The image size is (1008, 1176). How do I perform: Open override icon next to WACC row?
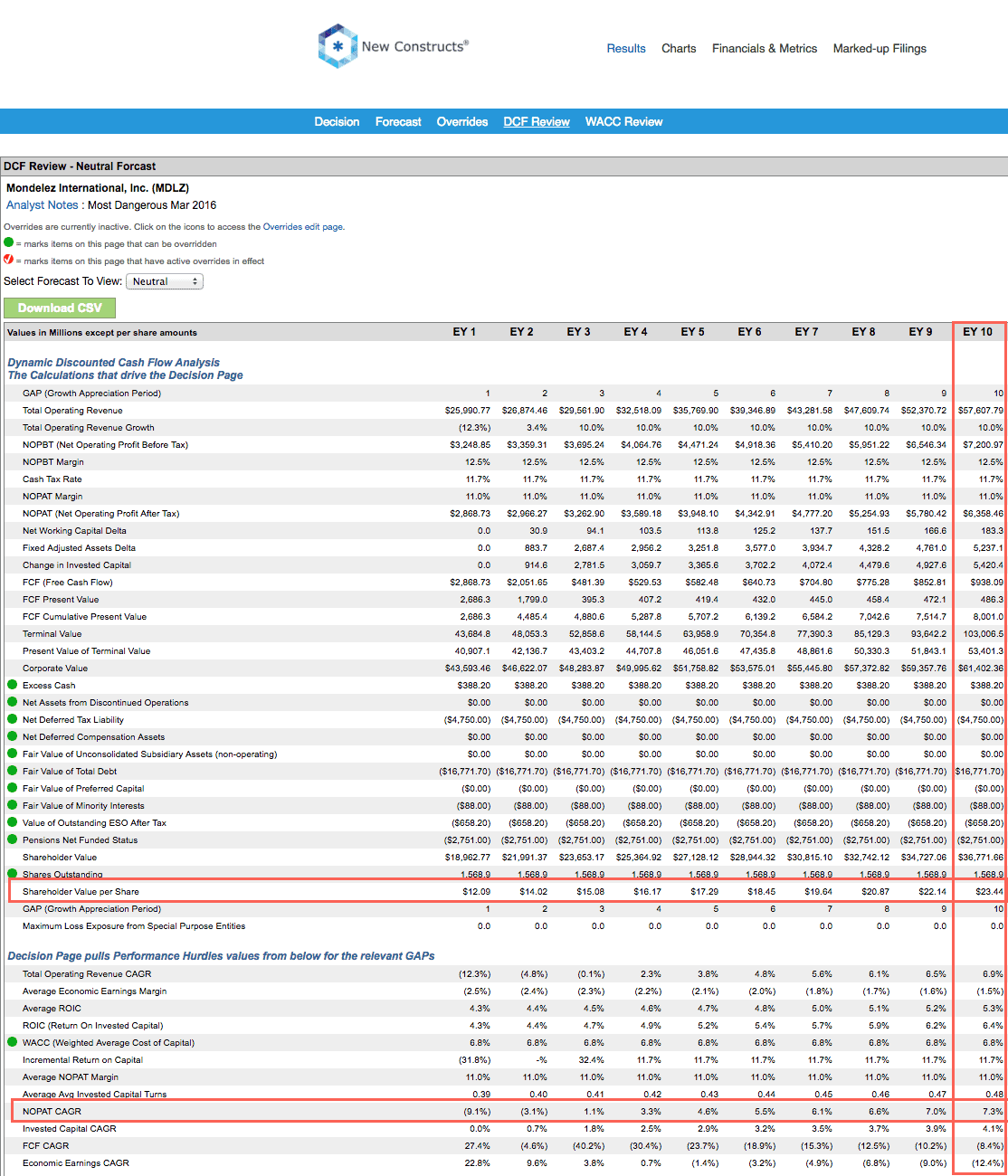(x=13, y=1042)
